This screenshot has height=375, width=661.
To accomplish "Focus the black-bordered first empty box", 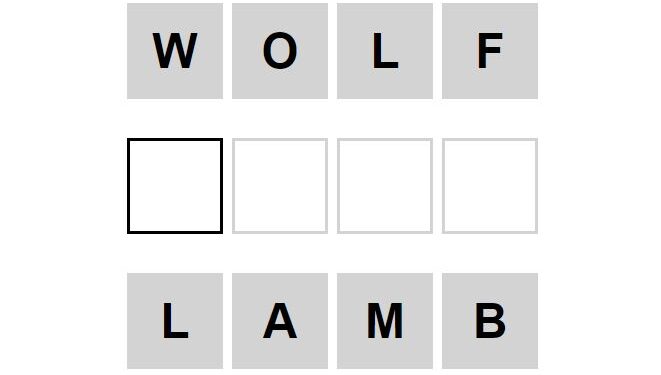I will 175,186.
